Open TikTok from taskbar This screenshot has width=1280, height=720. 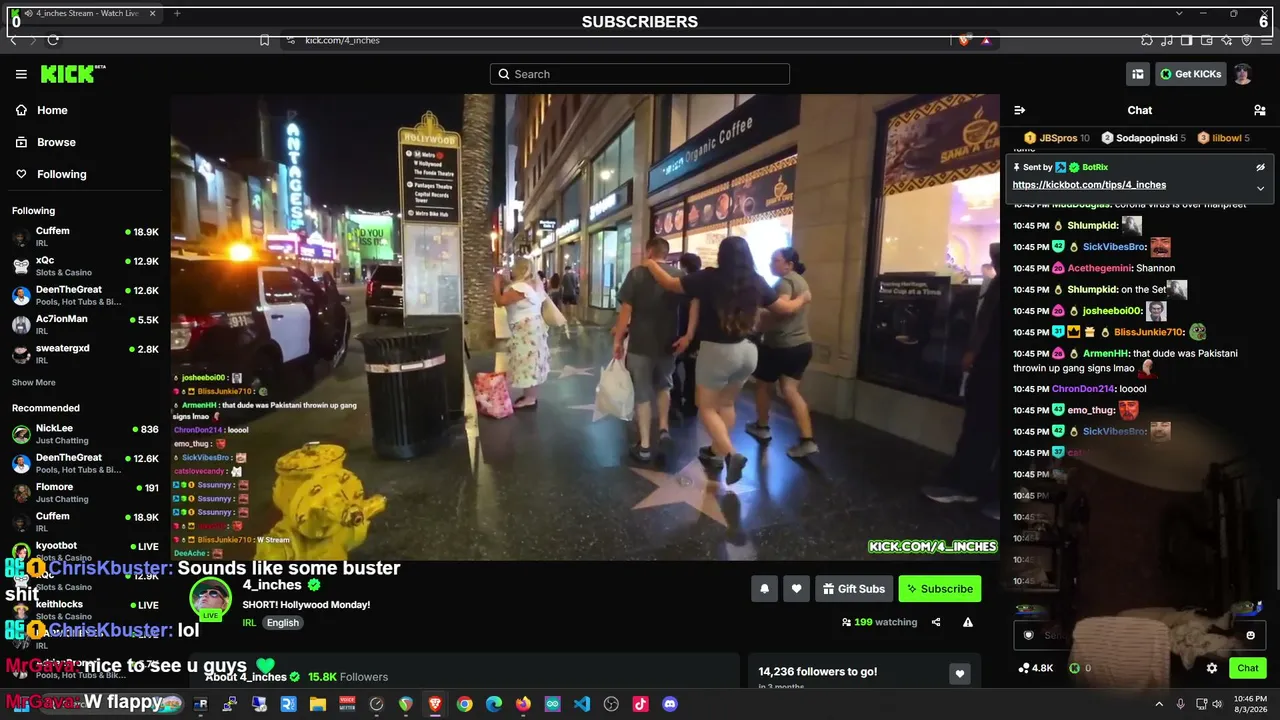pos(640,704)
